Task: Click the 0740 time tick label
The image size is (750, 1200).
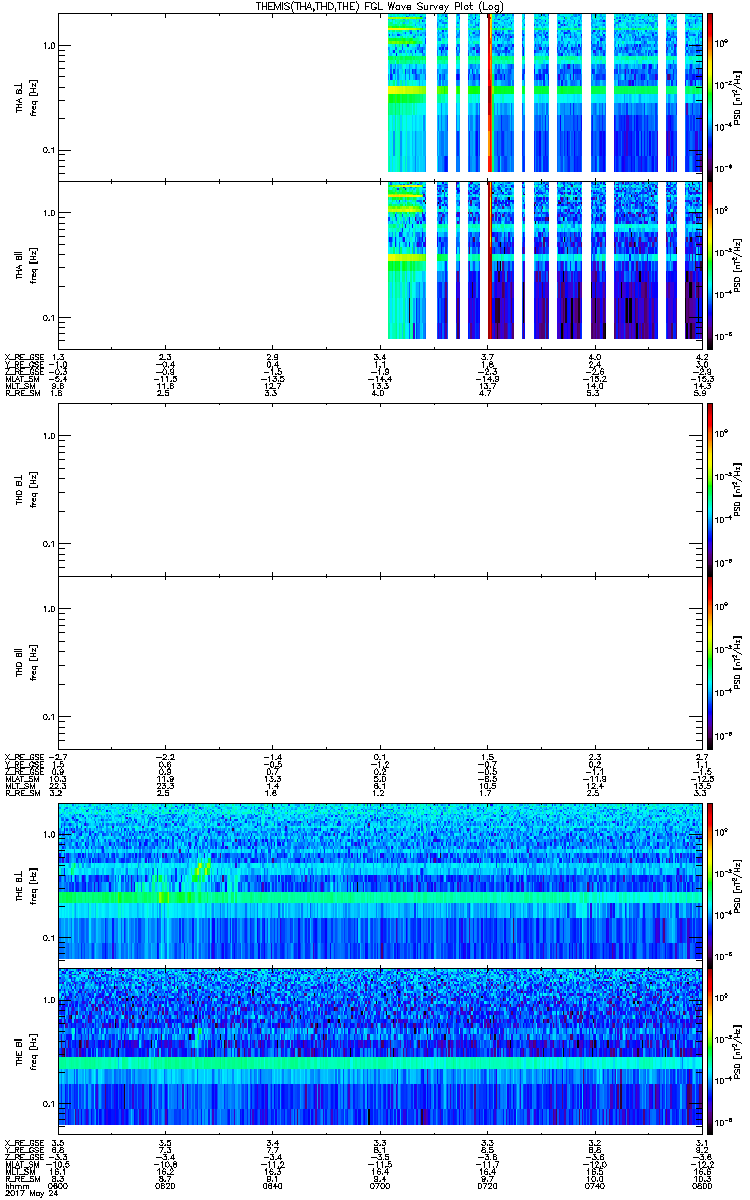Action: pos(595,1184)
